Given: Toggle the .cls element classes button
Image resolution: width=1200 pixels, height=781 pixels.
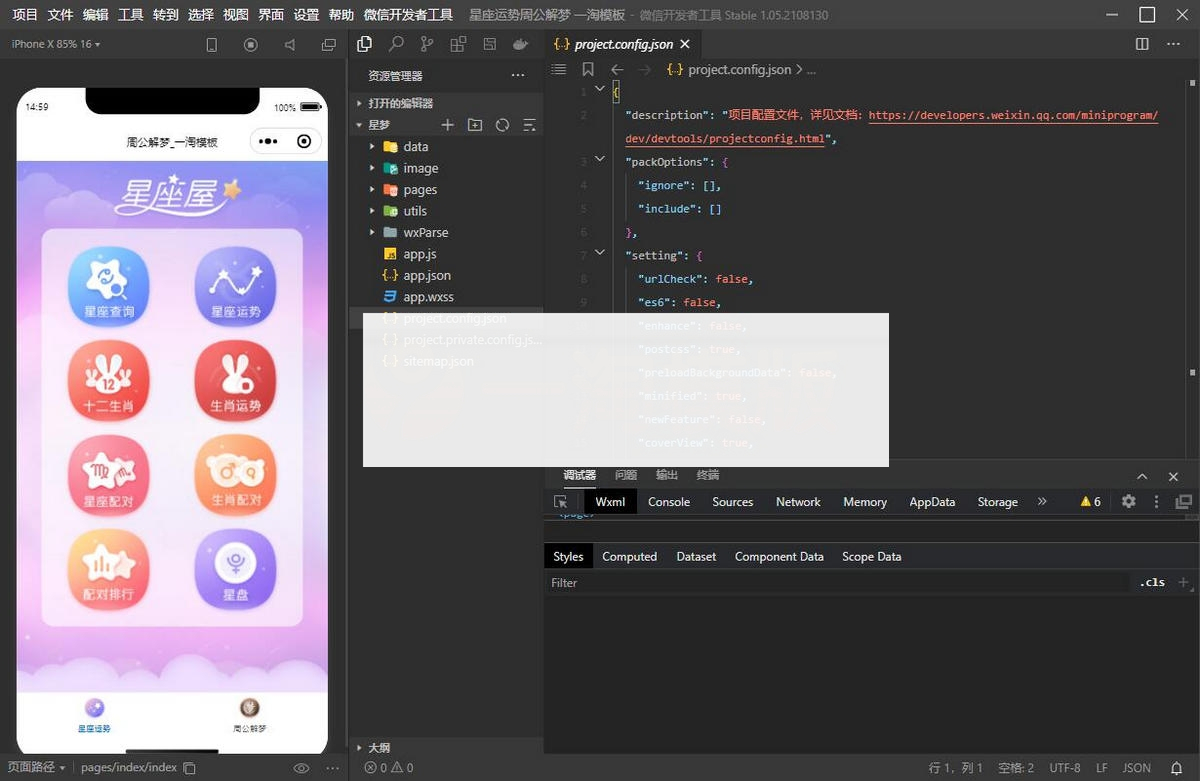Looking at the screenshot, I should [x=1152, y=582].
